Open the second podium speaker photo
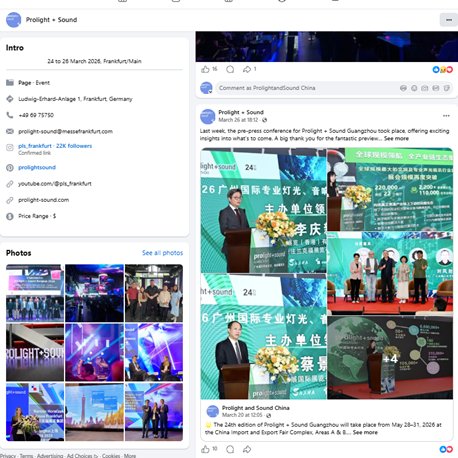Viewport: 458px width, 458px height. point(263,336)
